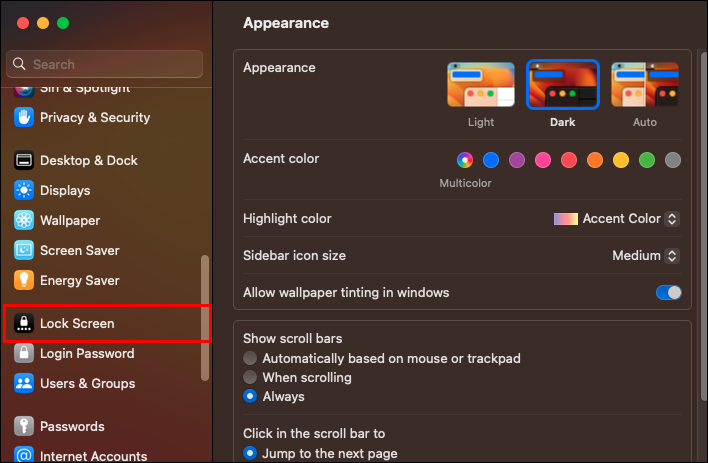Select 'When scrolling' scroll bar option
708x463 pixels.
(x=251, y=377)
